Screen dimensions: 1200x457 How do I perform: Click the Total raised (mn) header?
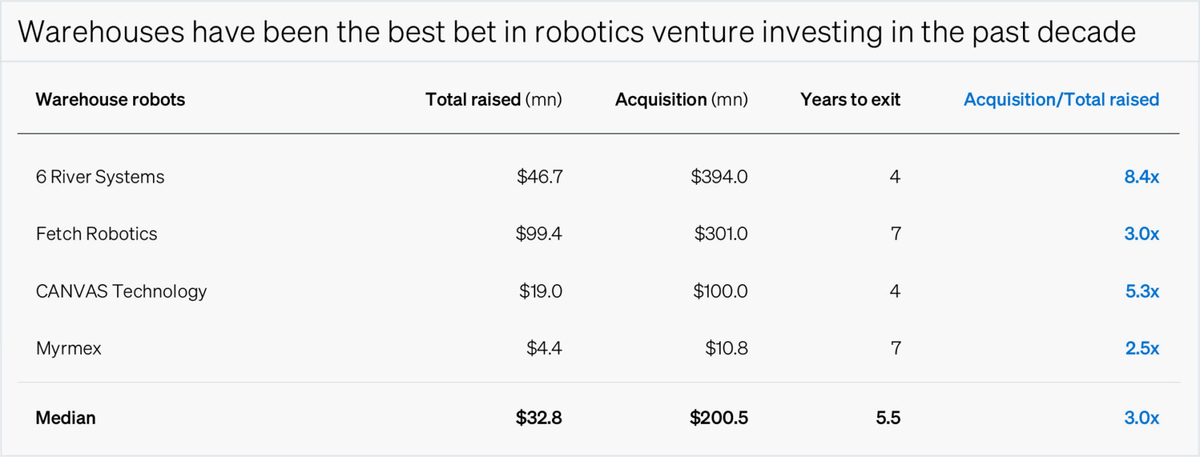pos(493,100)
